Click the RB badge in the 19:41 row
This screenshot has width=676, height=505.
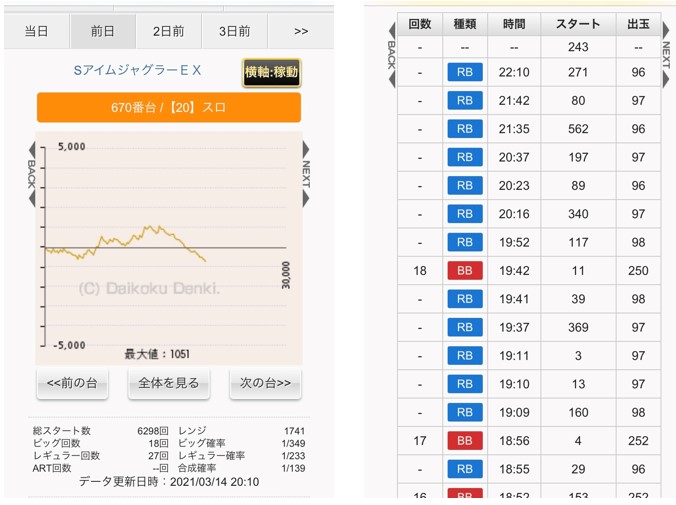[465, 299]
